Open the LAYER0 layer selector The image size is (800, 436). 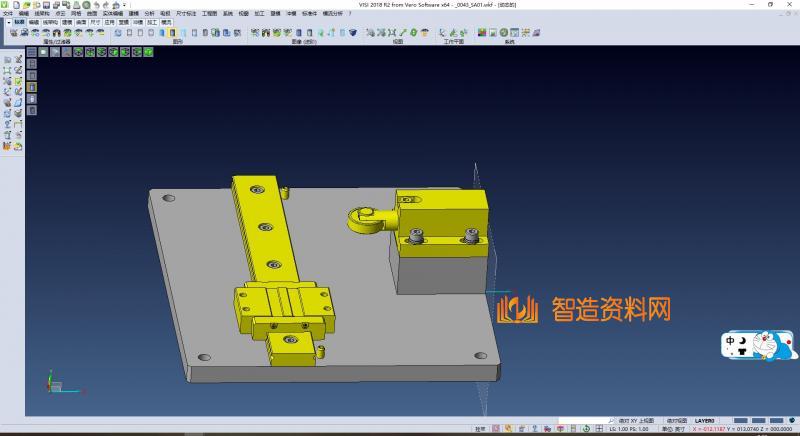click(705, 421)
